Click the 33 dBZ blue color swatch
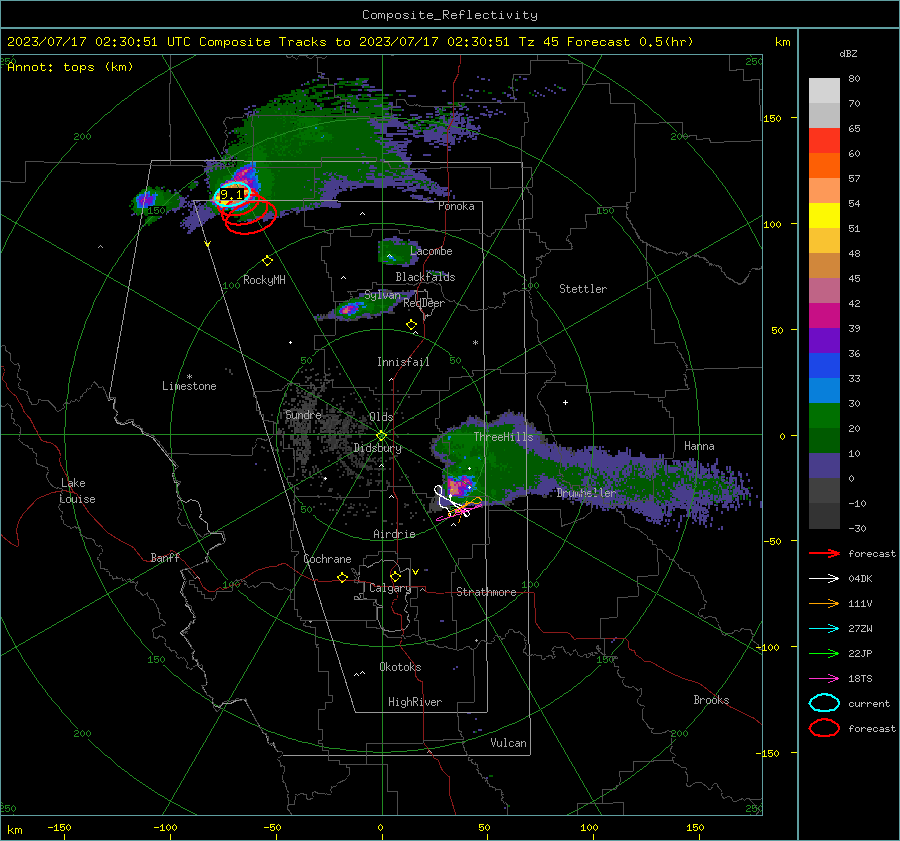The height and width of the screenshot is (841, 900). coord(824,365)
